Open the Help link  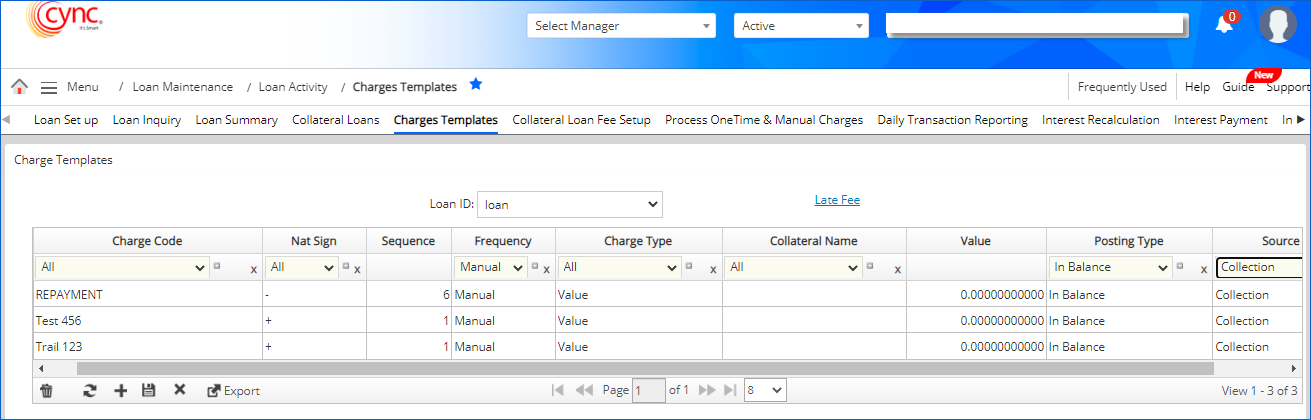coord(1197,87)
